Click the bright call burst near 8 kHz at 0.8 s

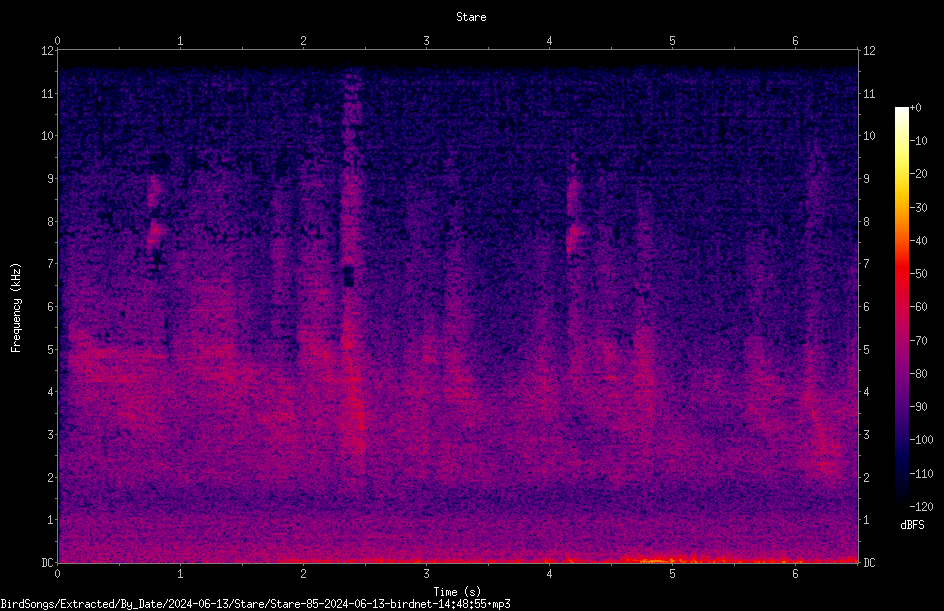(x=155, y=229)
